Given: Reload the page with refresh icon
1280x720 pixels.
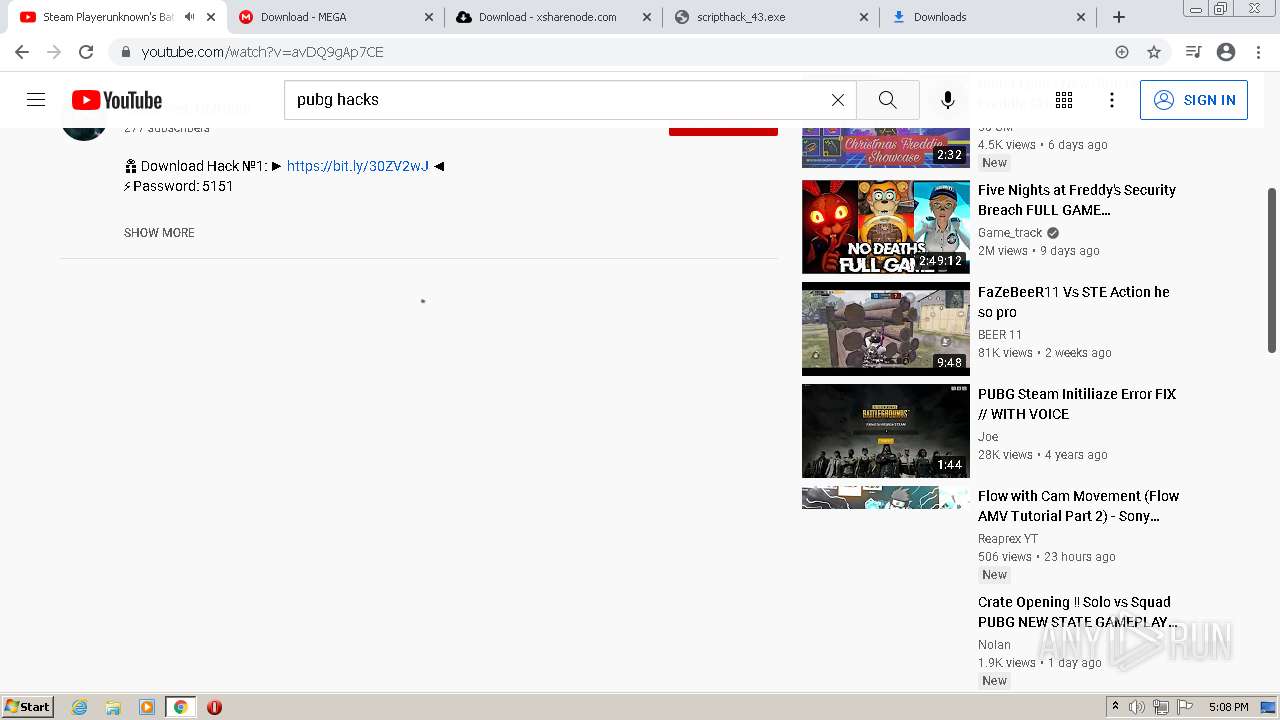Looking at the screenshot, I should (x=86, y=52).
